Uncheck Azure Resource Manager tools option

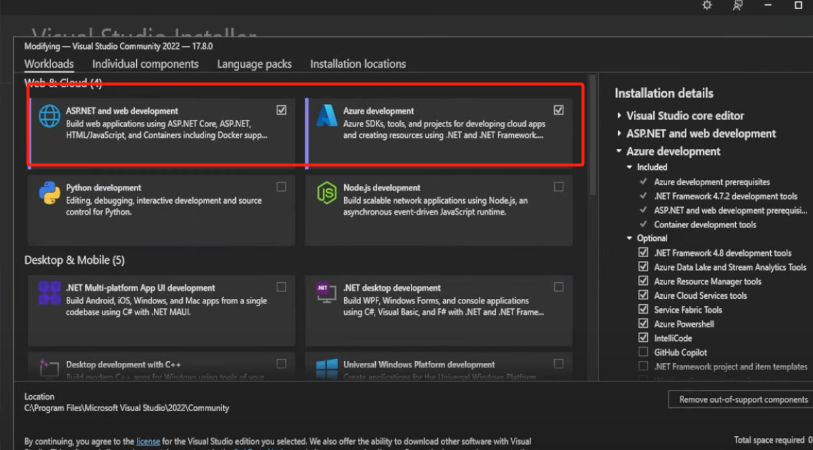point(643,281)
